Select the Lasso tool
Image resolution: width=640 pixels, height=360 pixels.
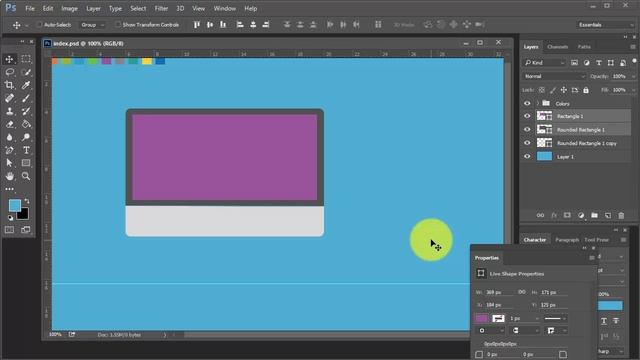coord(9,72)
